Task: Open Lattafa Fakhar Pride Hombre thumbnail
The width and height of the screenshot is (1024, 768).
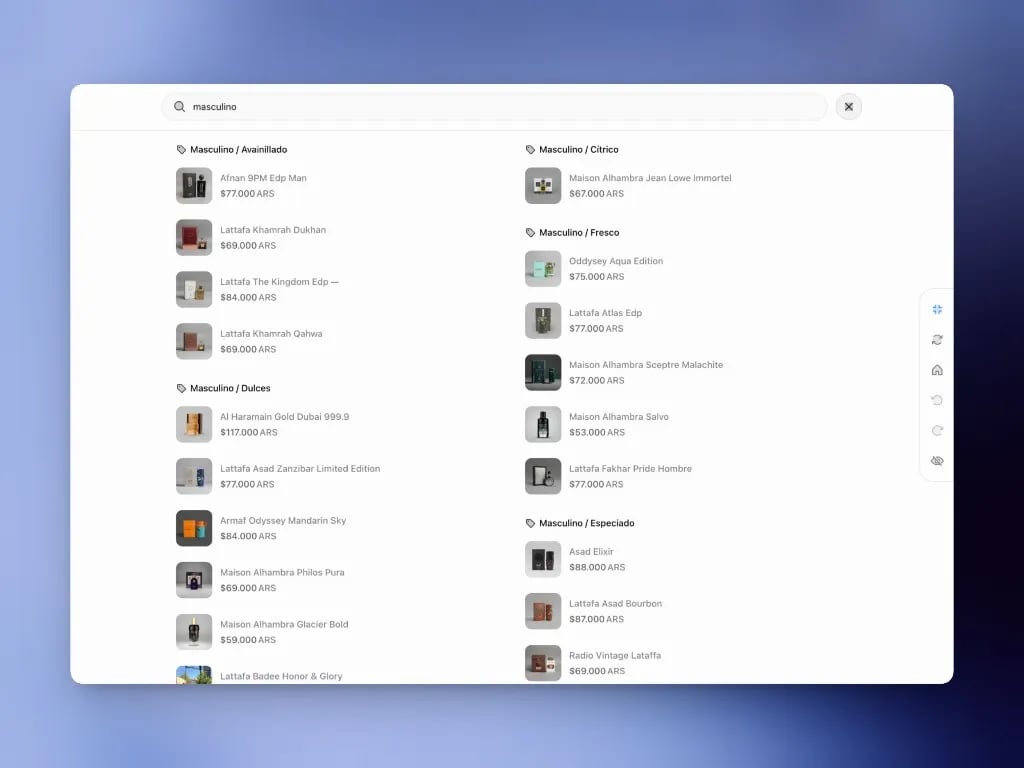Action: click(x=543, y=476)
